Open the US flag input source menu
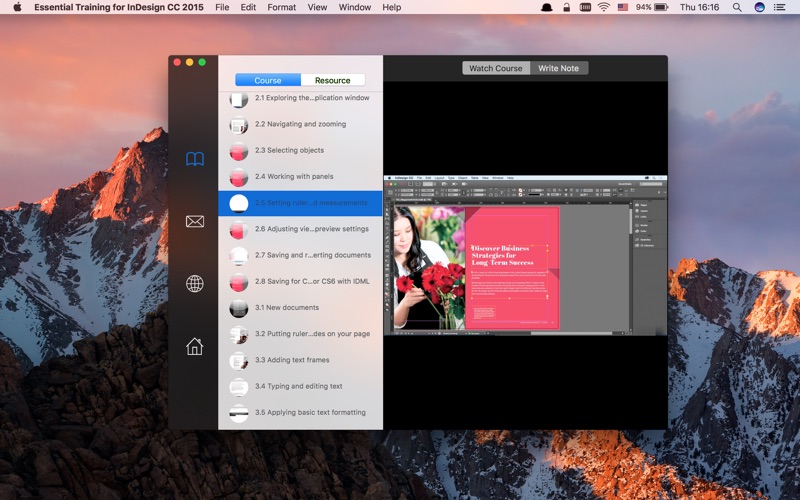 coord(623,7)
